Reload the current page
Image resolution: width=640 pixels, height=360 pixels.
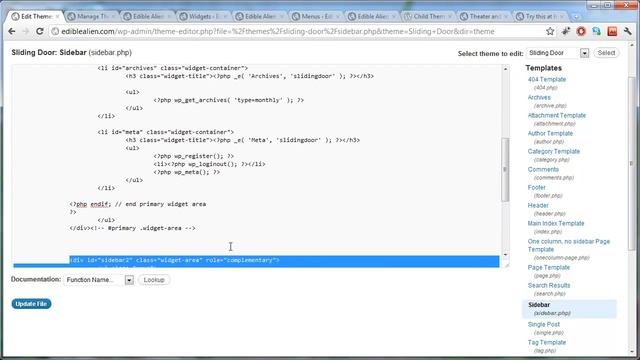pyautogui.click(x=40, y=31)
